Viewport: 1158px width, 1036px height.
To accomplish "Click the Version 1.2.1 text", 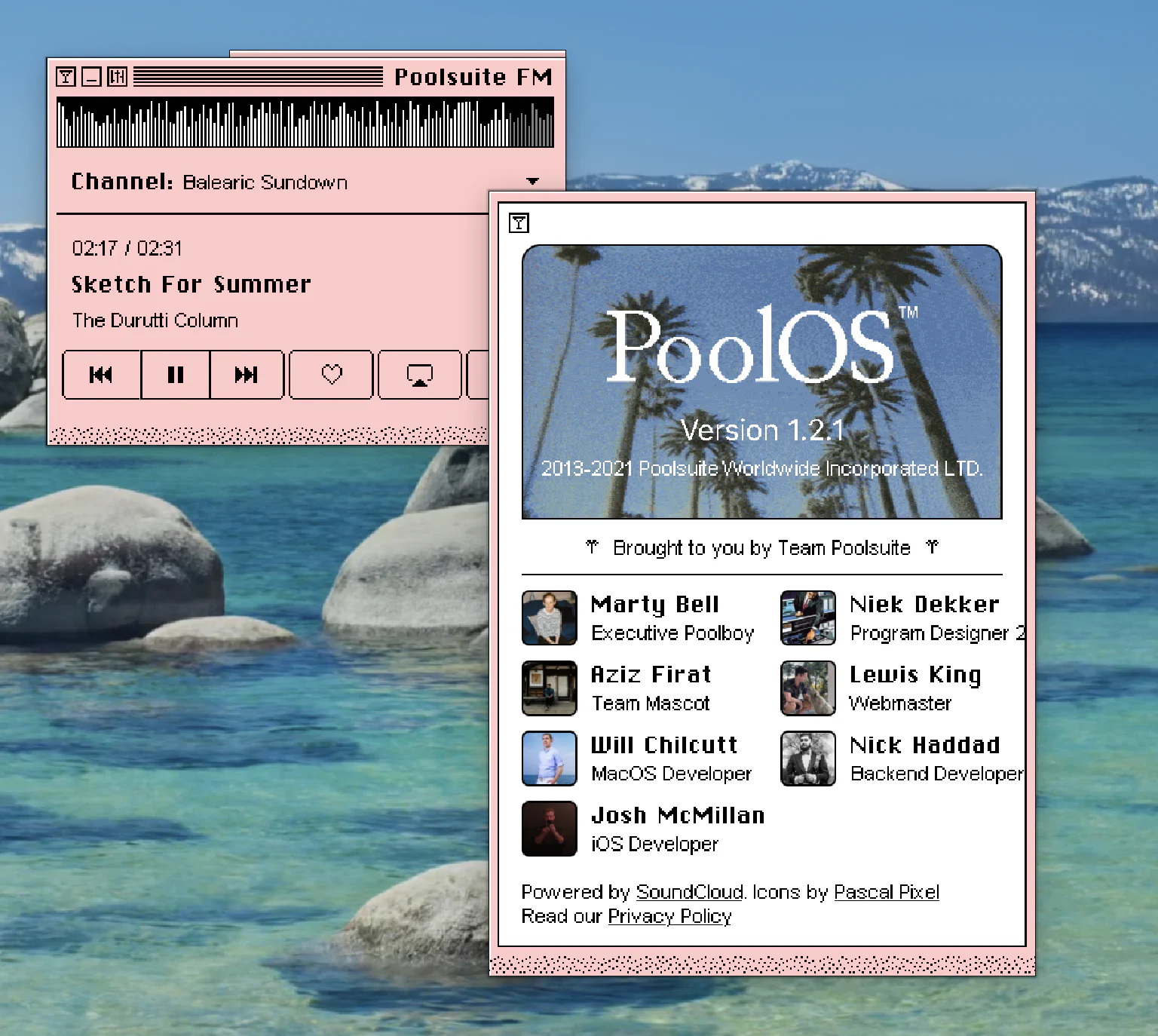I will pyautogui.click(x=762, y=430).
